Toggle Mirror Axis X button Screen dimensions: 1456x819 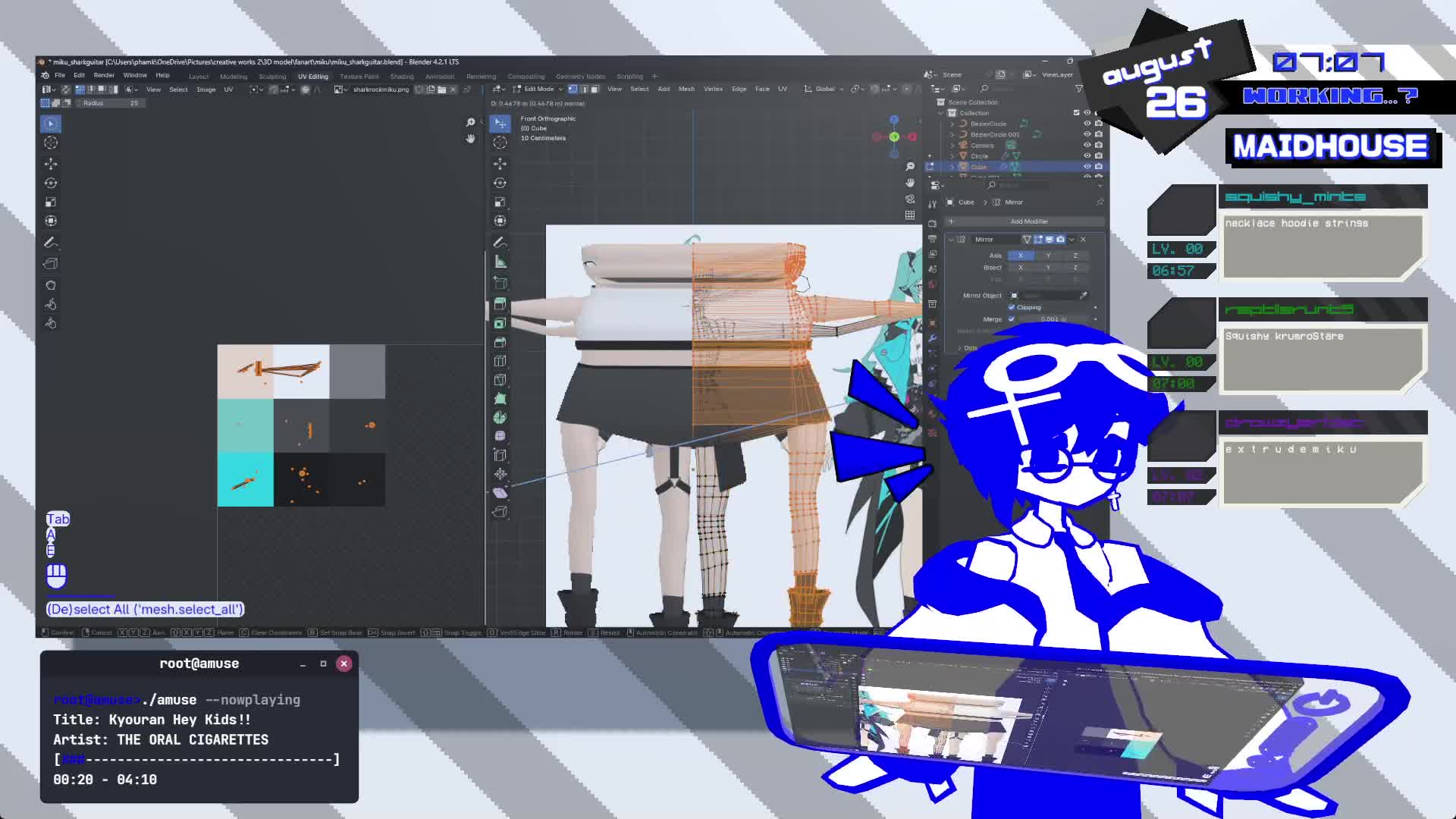[1021, 256]
